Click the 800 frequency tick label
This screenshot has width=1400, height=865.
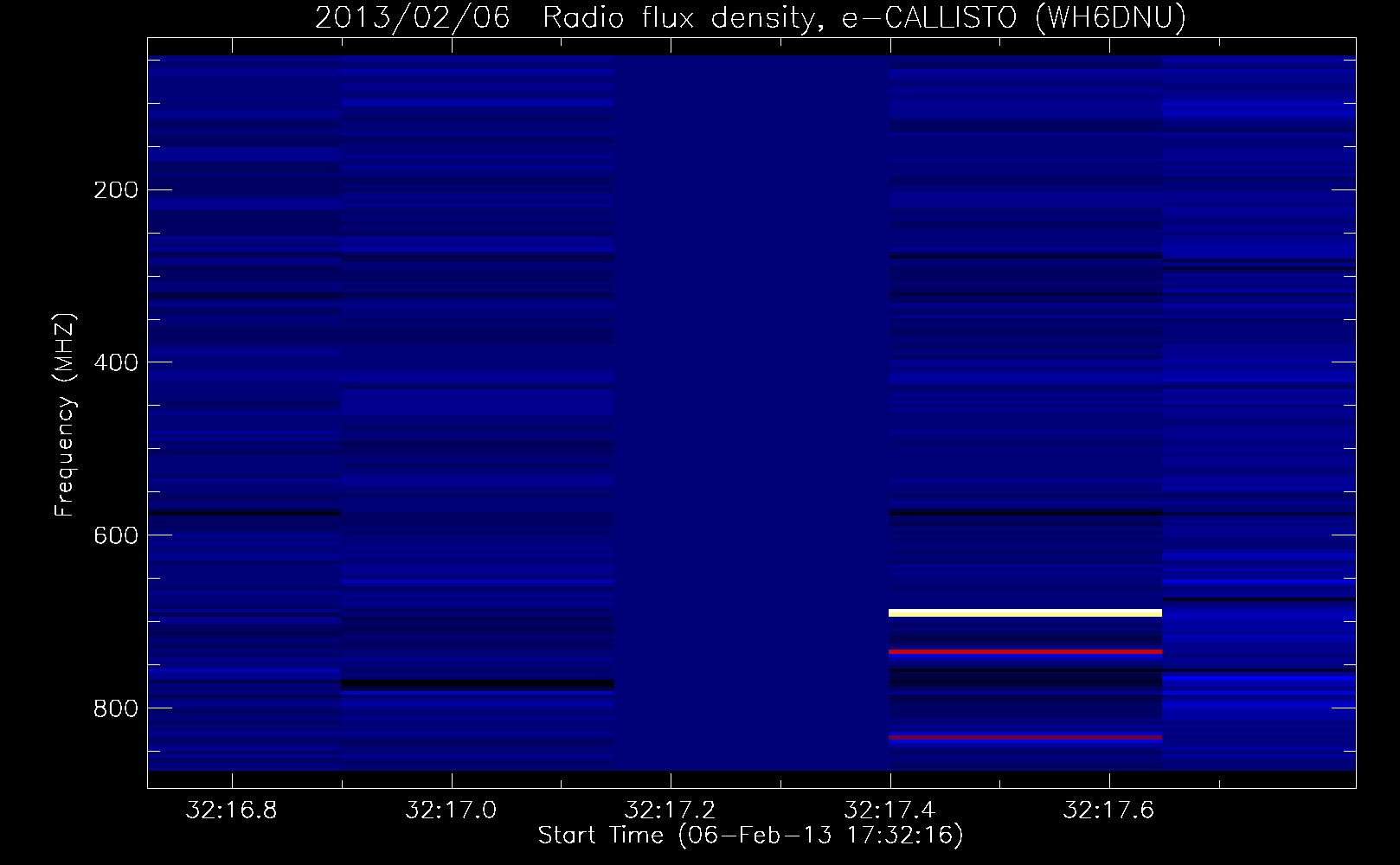tap(116, 709)
